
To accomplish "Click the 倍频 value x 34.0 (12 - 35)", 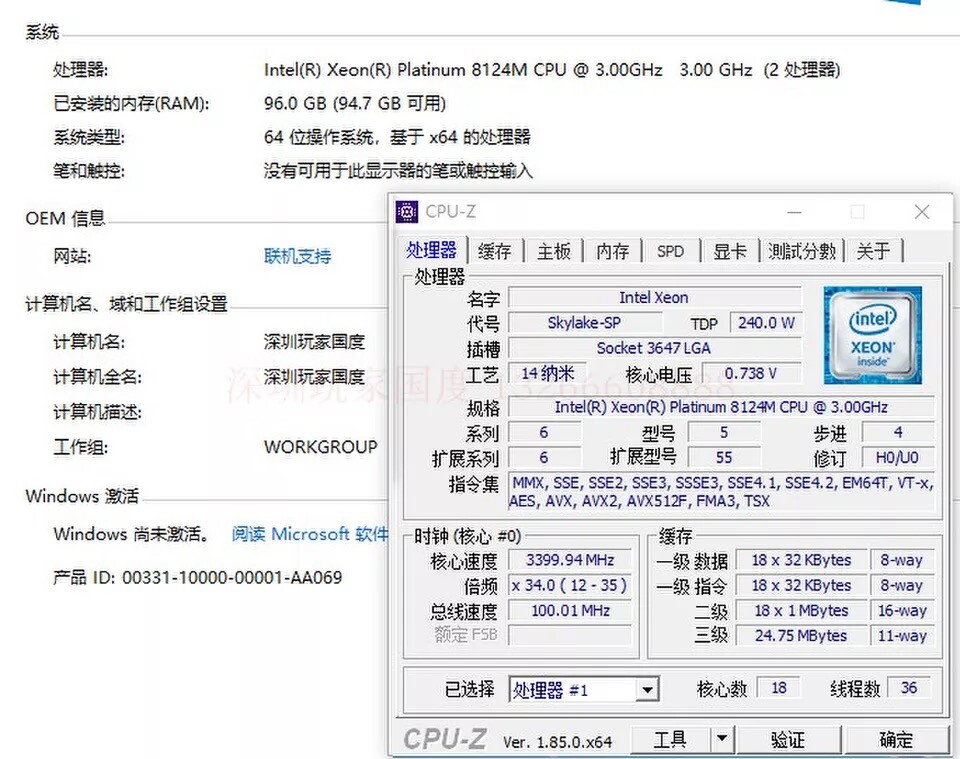I will tap(571, 585).
